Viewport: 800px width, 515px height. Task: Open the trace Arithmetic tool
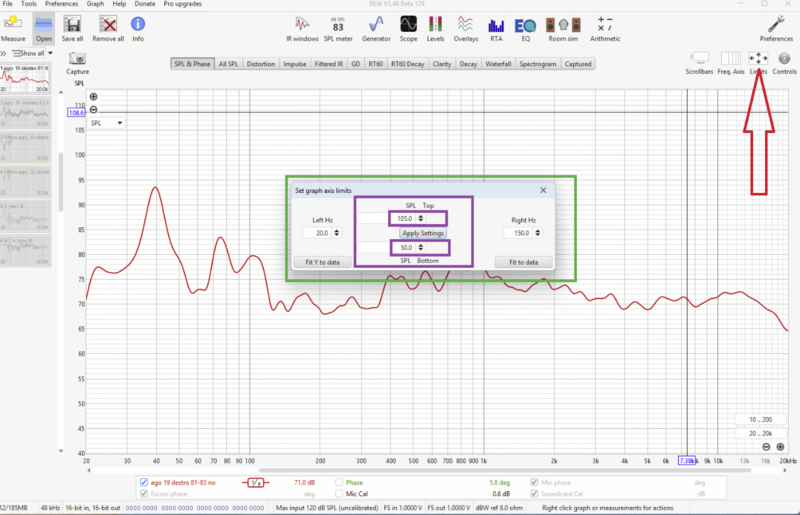coord(605,29)
